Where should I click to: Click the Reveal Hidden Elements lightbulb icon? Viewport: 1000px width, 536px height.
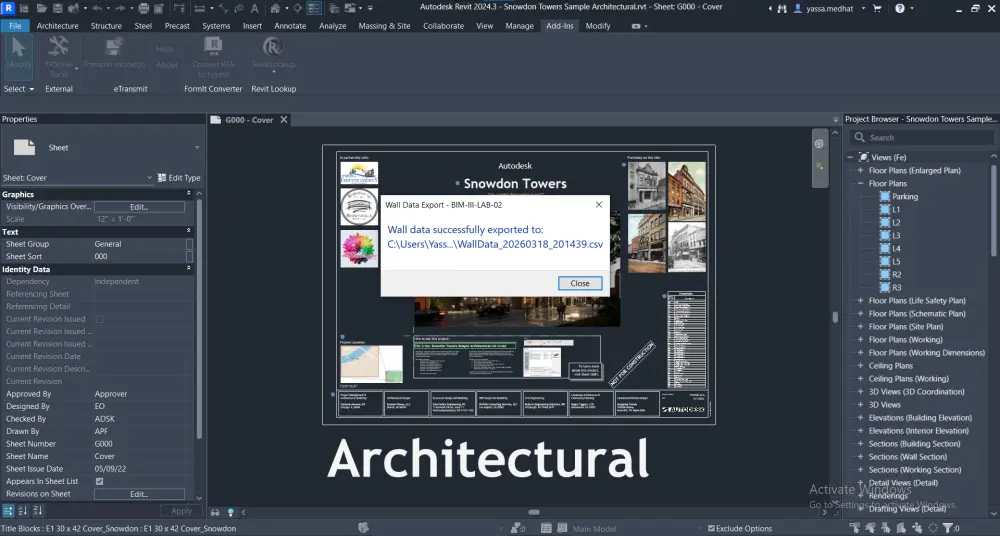(230, 512)
